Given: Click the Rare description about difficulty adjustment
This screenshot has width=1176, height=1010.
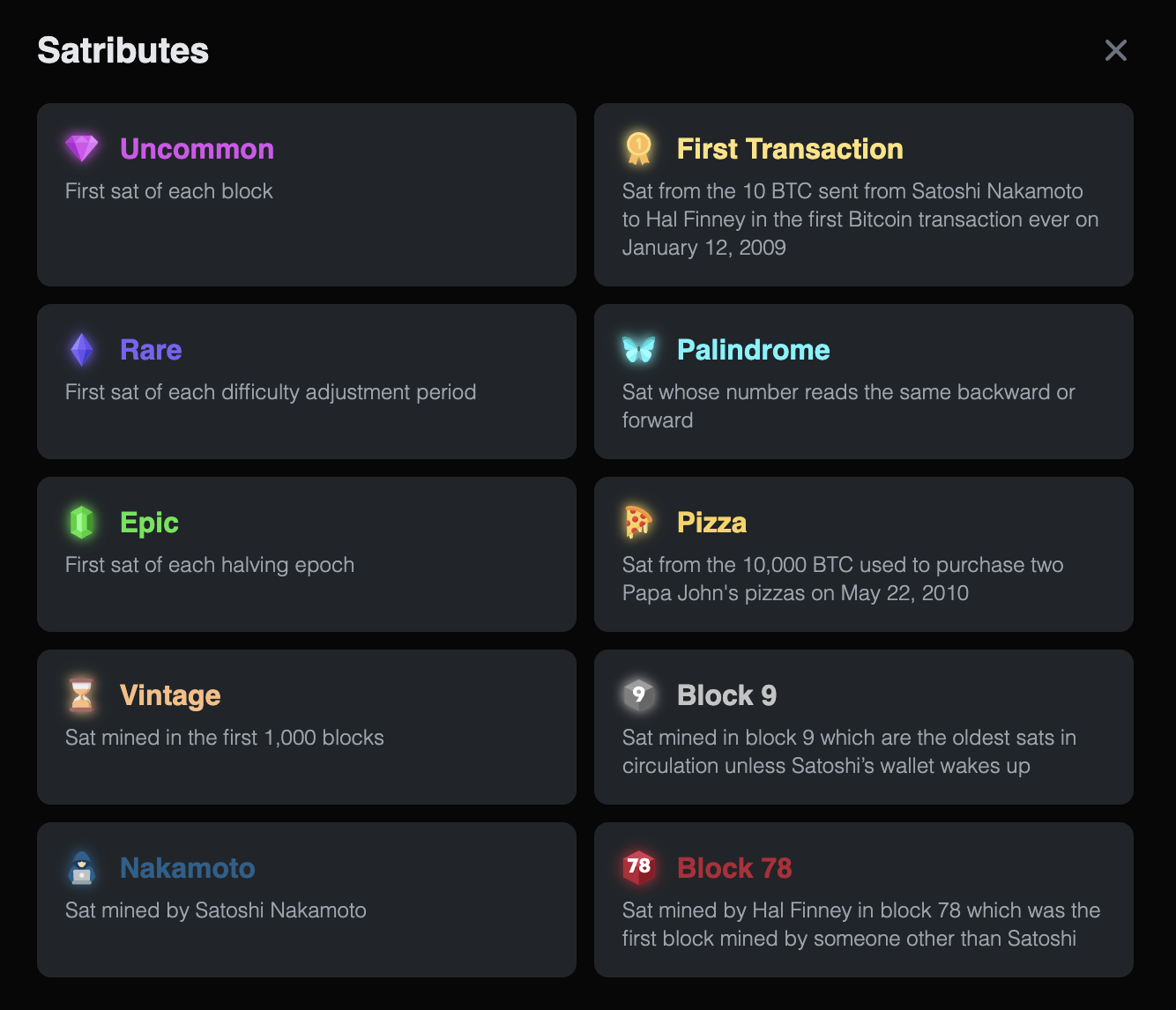Looking at the screenshot, I should point(271,392).
